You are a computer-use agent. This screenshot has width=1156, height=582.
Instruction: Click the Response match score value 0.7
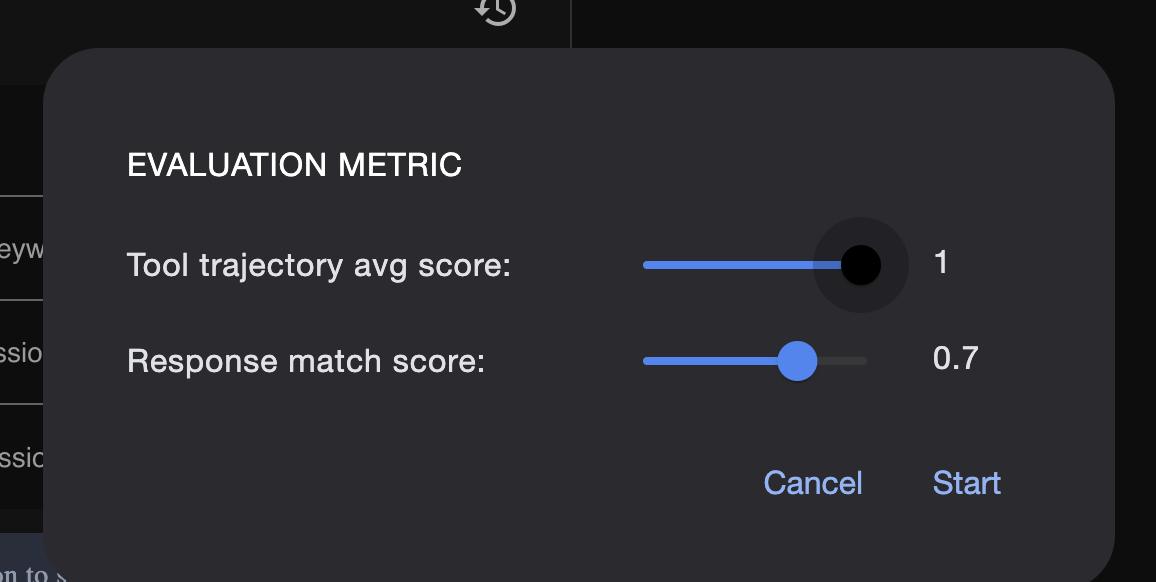955,358
